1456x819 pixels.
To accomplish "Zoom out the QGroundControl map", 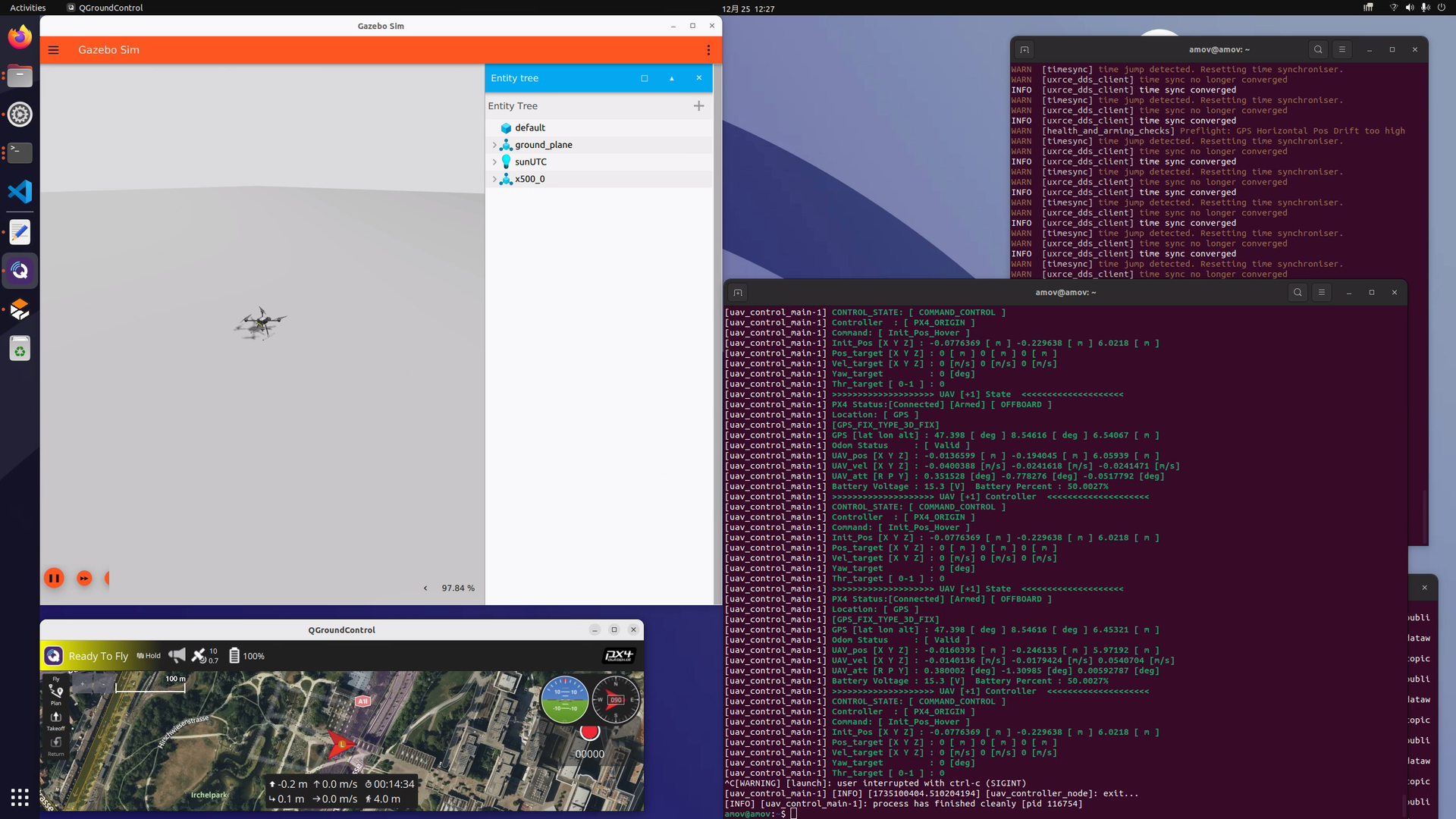I will click(102, 685).
